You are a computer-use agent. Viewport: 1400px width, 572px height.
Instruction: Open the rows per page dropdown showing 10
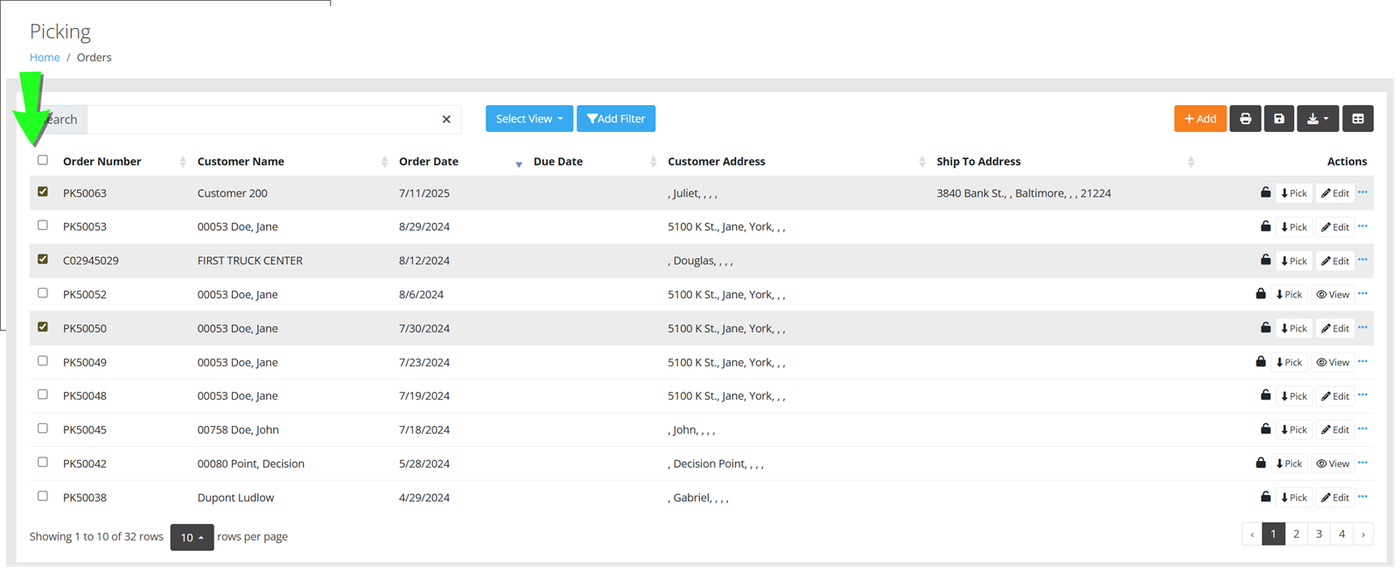pos(192,537)
